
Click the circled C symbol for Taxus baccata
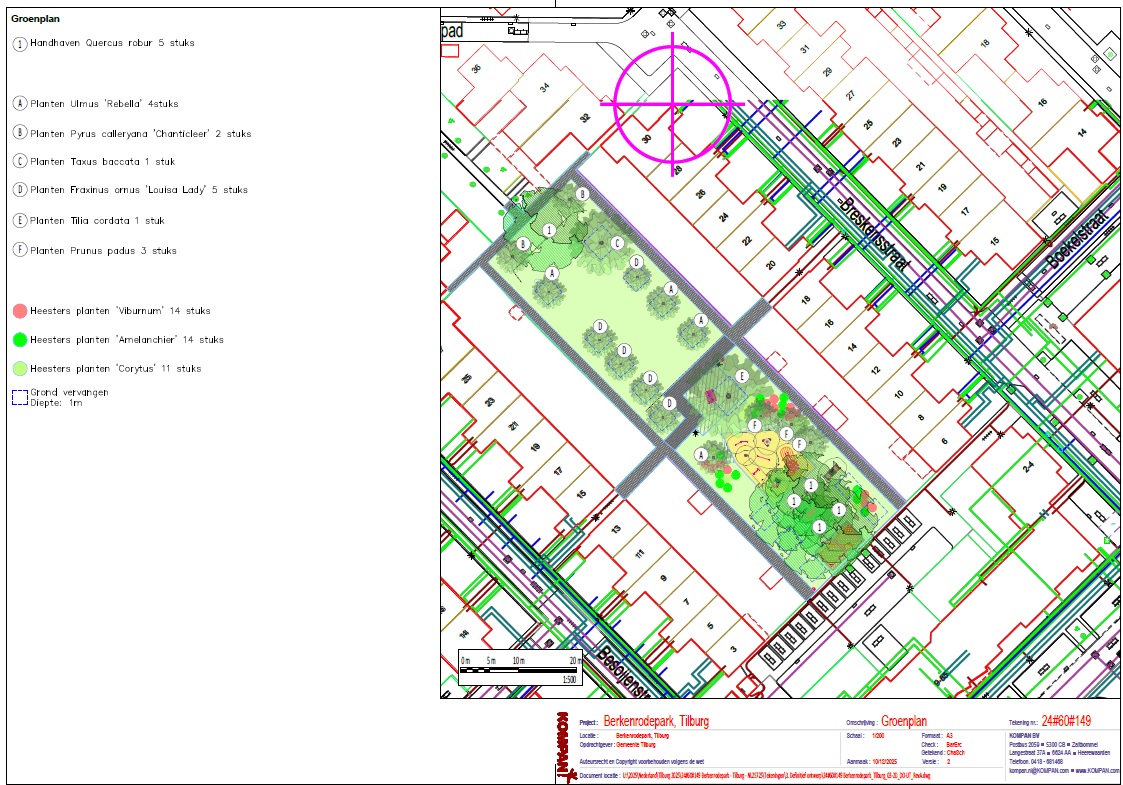[x=20, y=161]
